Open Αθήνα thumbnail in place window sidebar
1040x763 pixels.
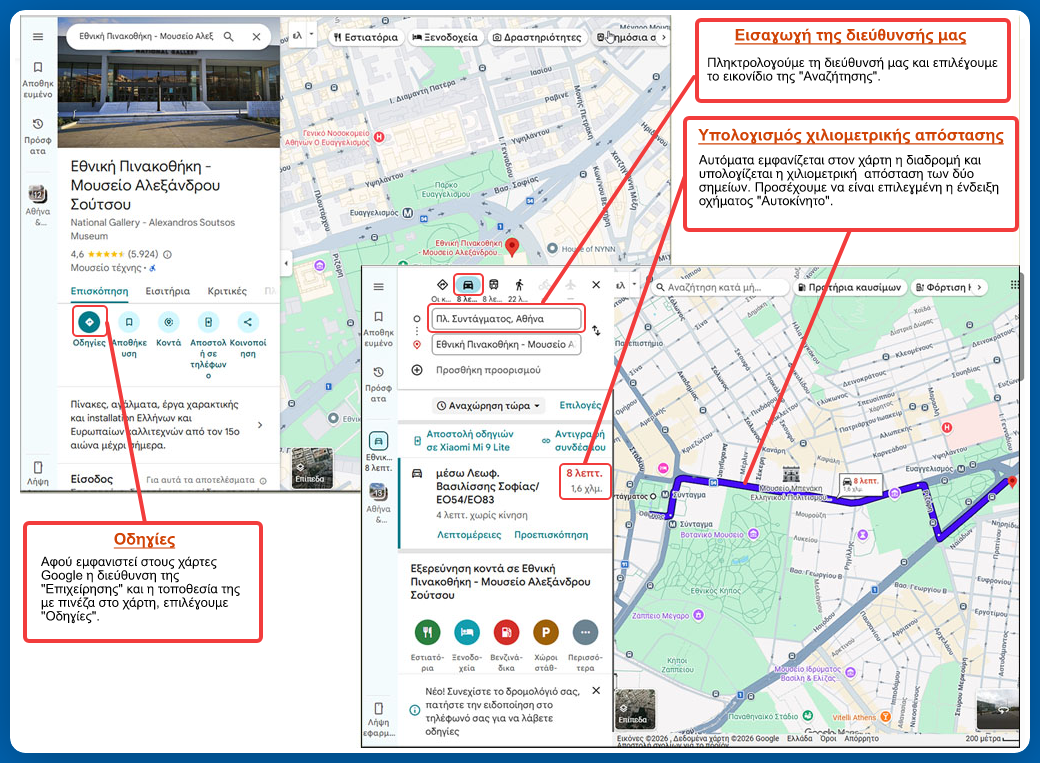(38, 194)
